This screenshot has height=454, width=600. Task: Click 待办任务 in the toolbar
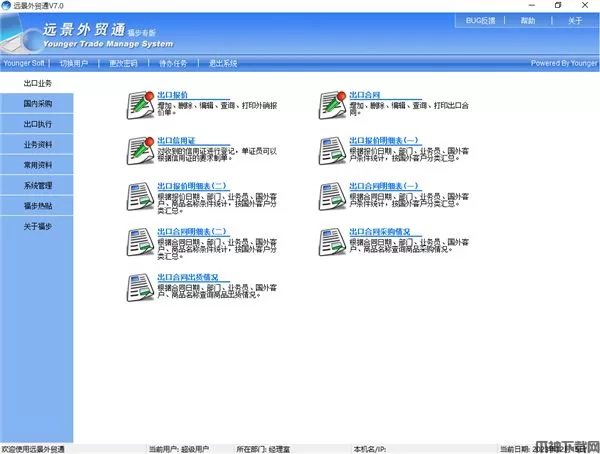pyautogui.click(x=173, y=63)
